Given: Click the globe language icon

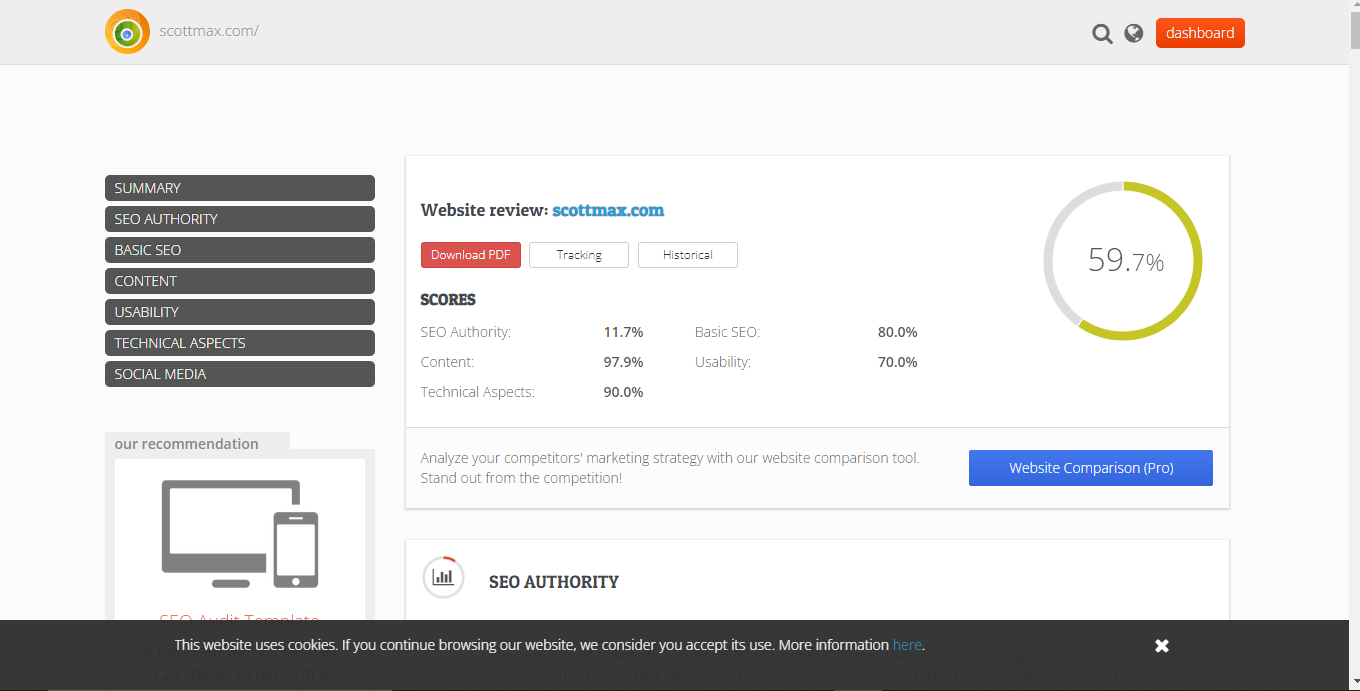Looking at the screenshot, I should point(1134,33).
